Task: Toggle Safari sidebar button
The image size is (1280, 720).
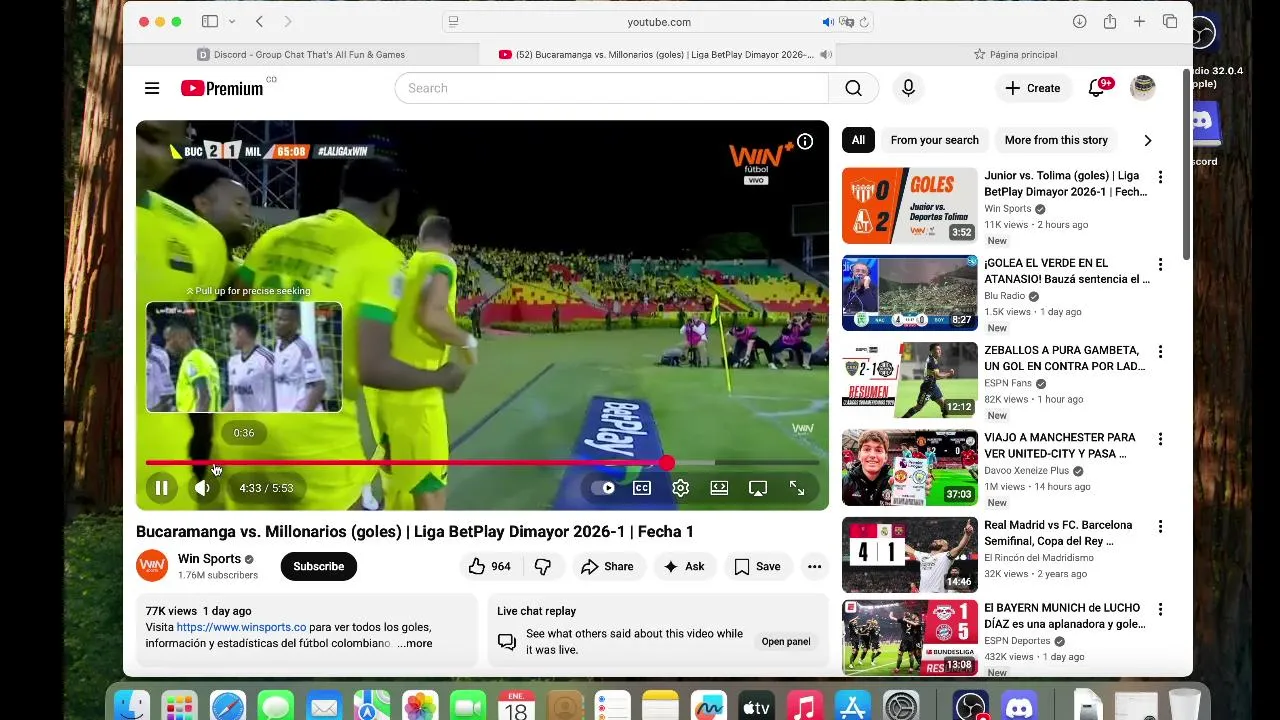Action: point(210,22)
